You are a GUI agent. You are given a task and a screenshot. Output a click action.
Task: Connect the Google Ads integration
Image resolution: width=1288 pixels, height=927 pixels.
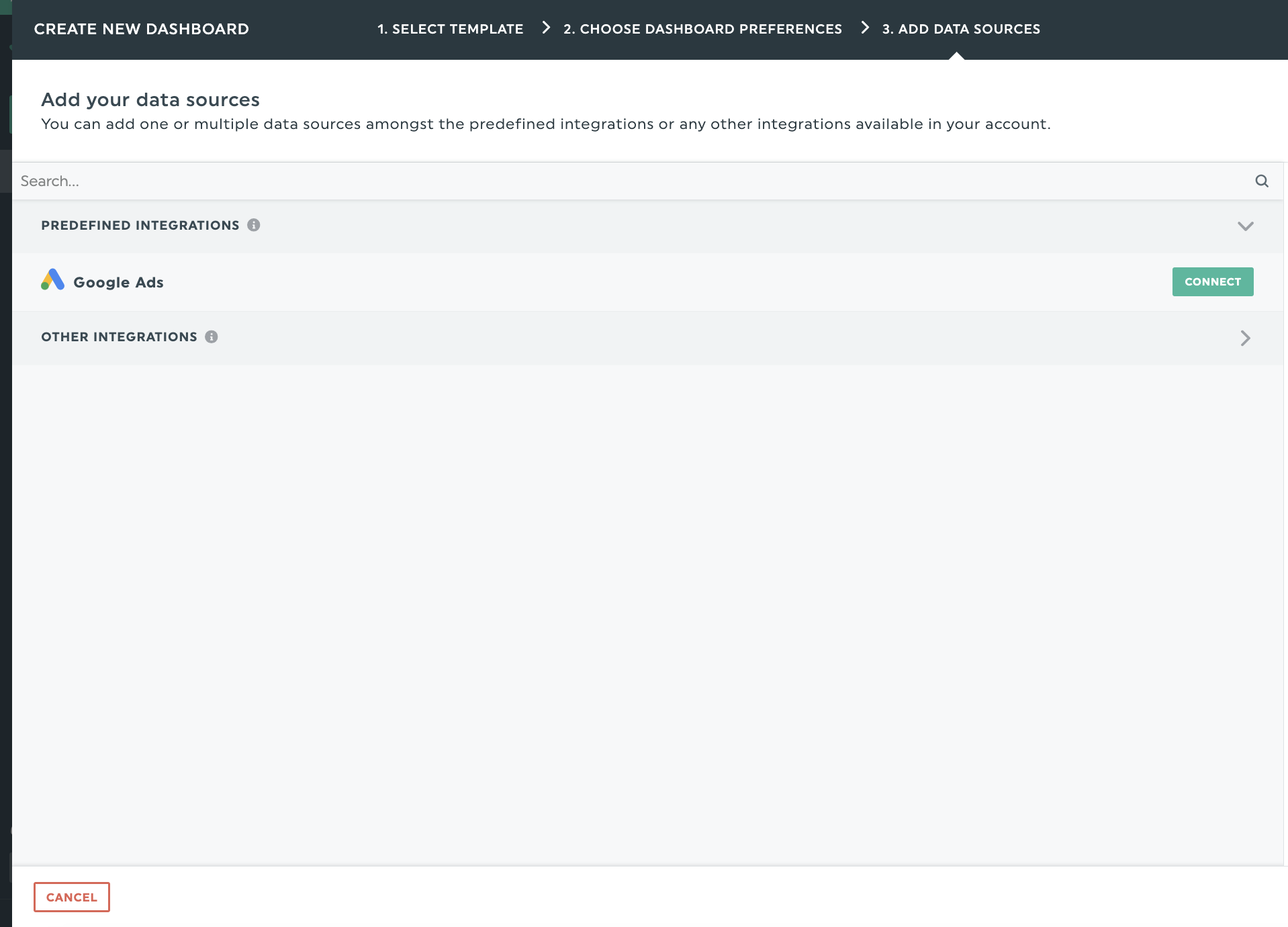(1212, 281)
